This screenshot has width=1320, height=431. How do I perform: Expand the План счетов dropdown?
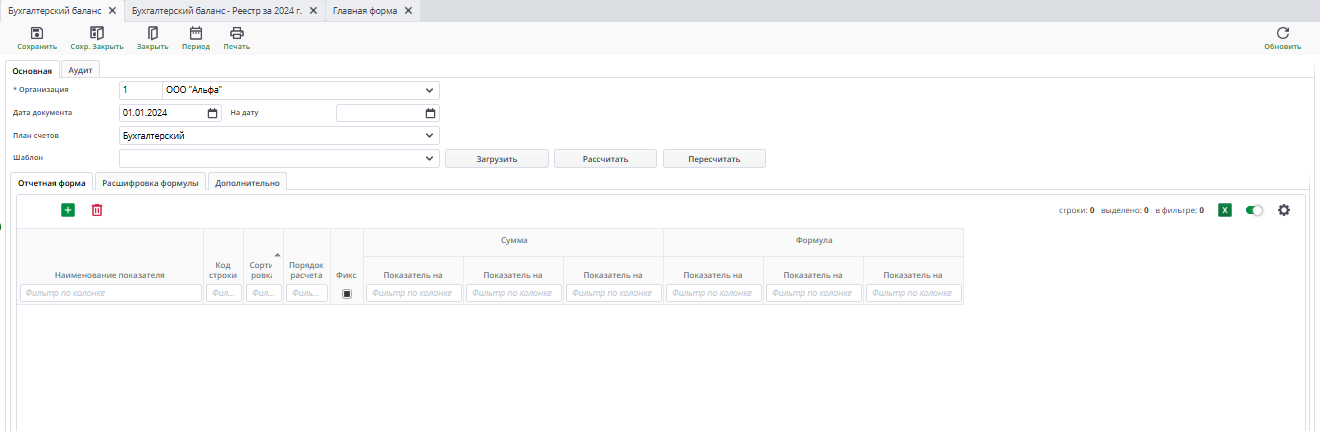point(430,136)
